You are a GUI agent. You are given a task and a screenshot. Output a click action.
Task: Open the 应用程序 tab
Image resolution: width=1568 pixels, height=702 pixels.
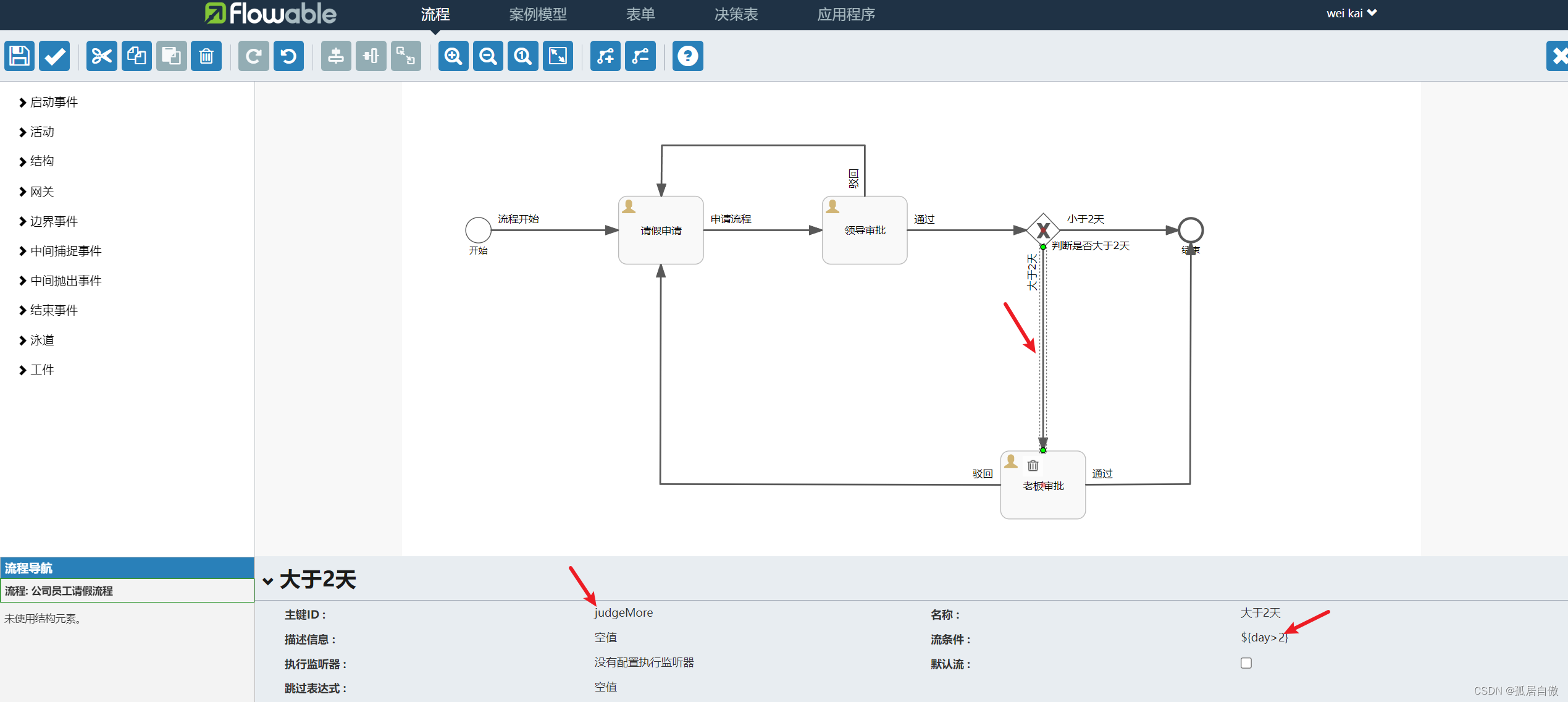tap(846, 14)
